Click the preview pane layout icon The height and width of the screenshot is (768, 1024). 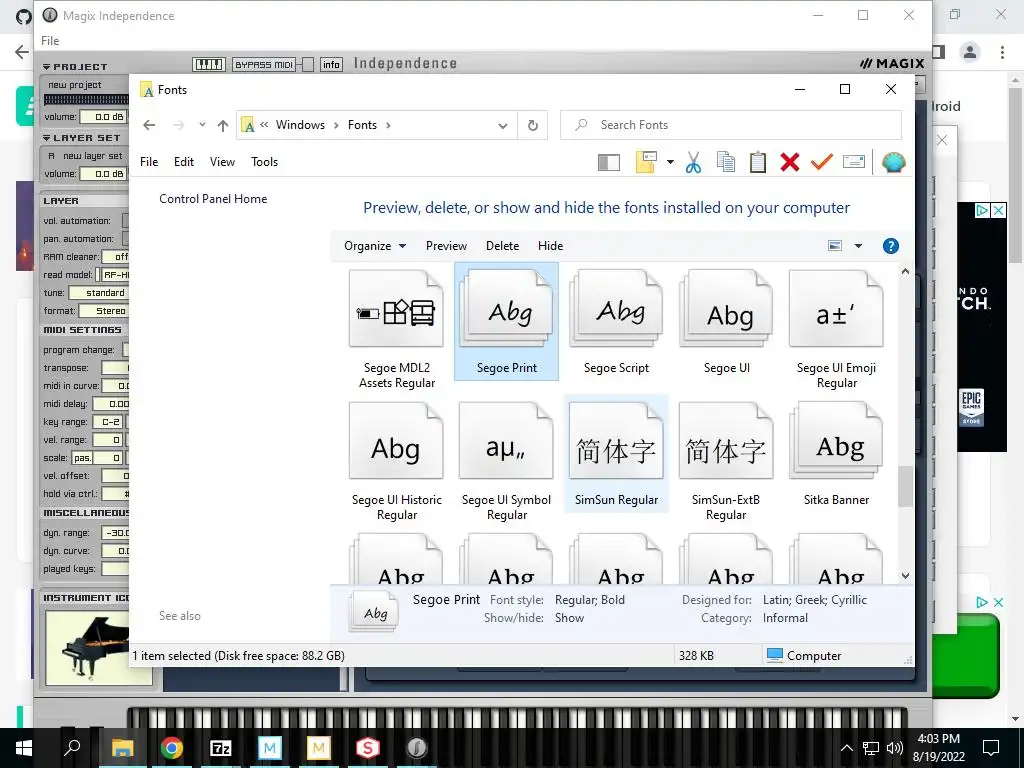609,162
